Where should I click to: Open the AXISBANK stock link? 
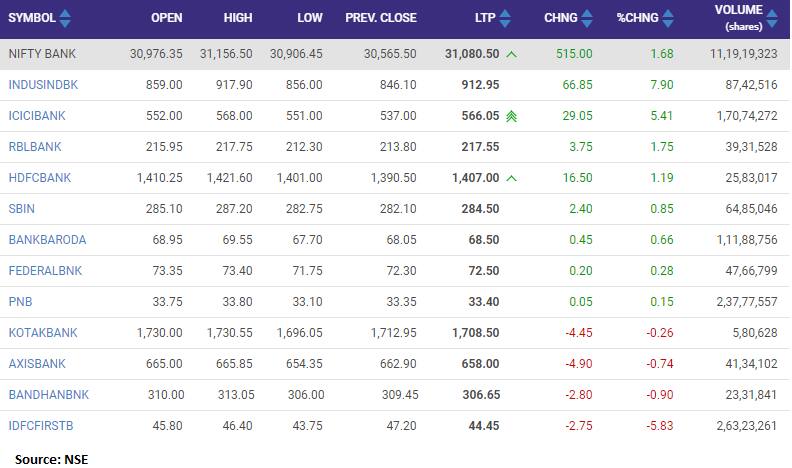(x=37, y=363)
